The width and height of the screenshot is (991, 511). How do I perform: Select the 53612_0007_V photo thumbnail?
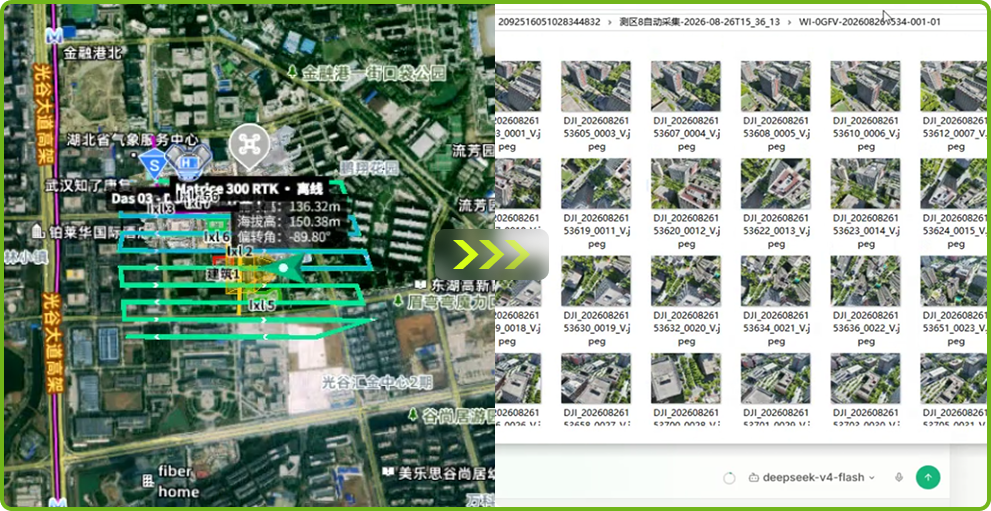pyautogui.click(x=953, y=86)
